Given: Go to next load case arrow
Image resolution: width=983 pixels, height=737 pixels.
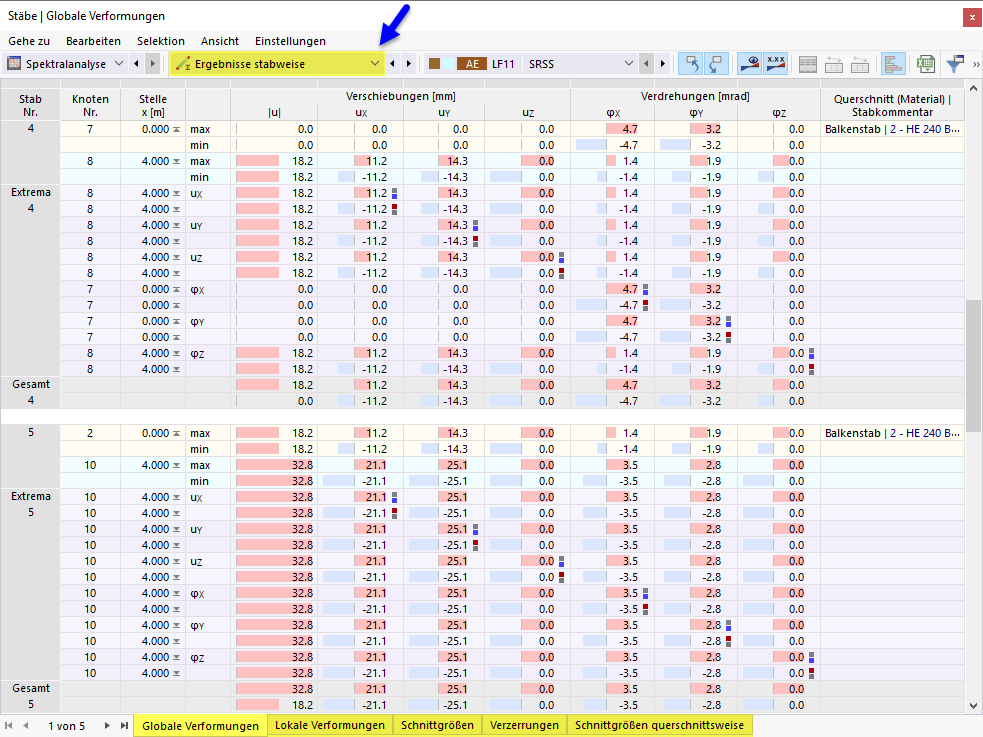Looking at the screenshot, I should tap(663, 64).
